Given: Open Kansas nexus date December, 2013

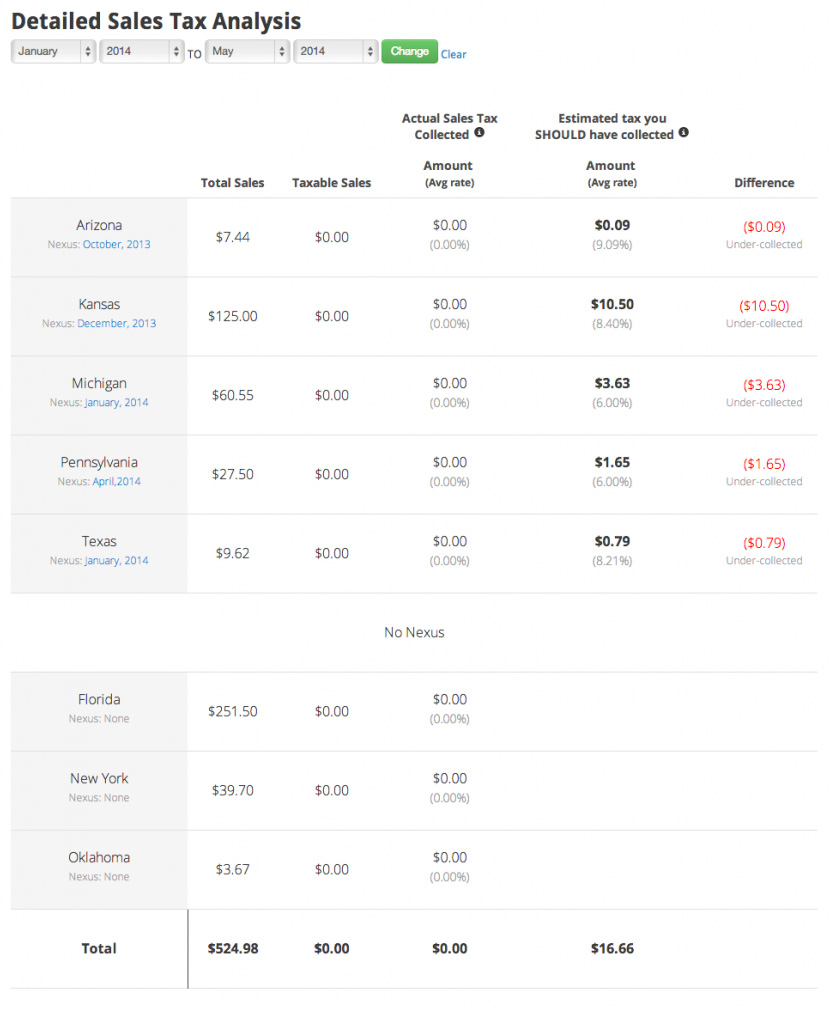Looking at the screenshot, I should pyautogui.click(x=117, y=324).
